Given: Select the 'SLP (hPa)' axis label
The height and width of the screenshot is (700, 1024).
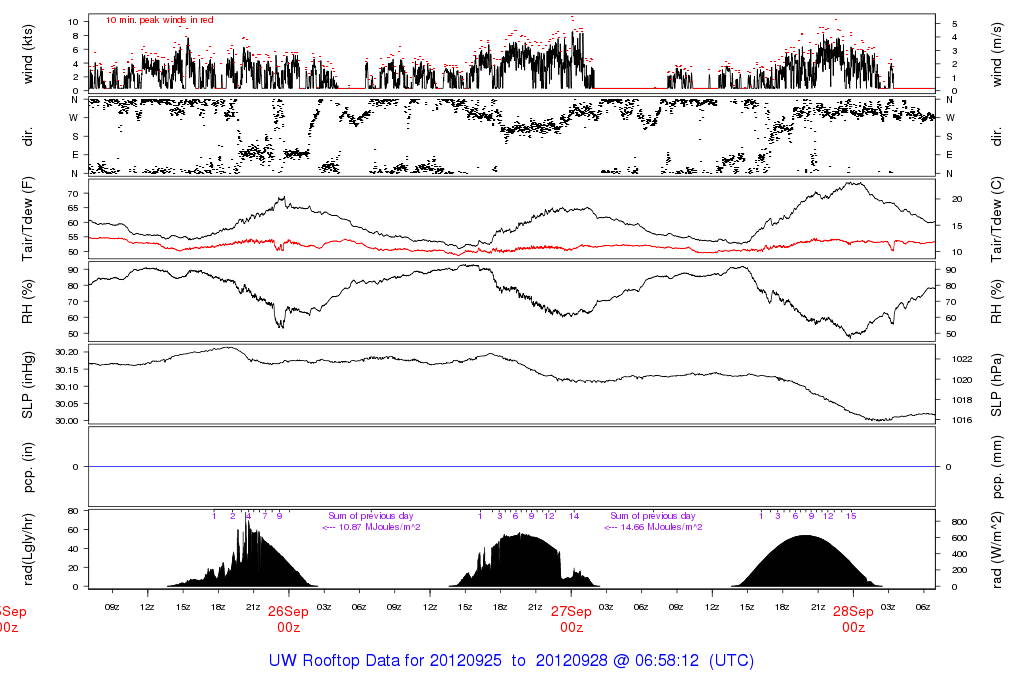Looking at the screenshot, I should coord(996,385).
